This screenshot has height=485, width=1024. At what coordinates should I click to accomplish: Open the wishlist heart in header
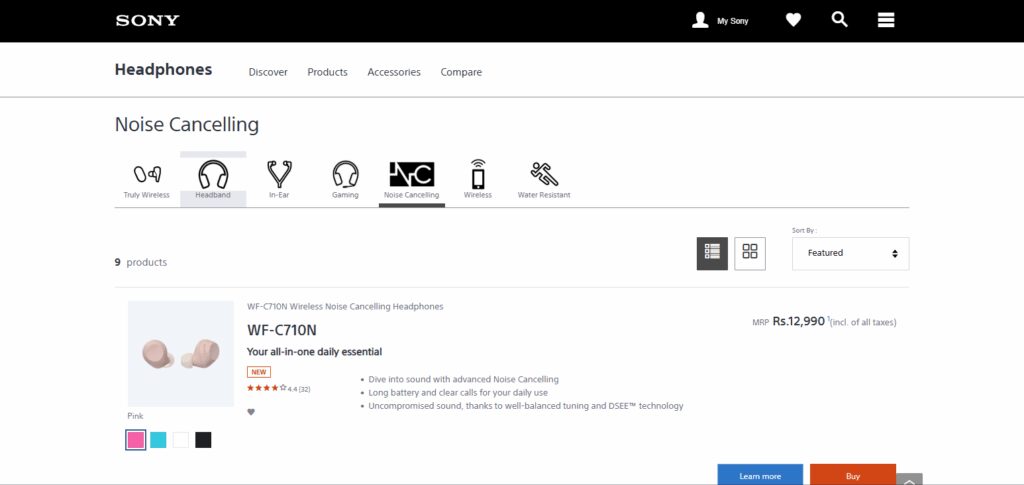(793, 21)
